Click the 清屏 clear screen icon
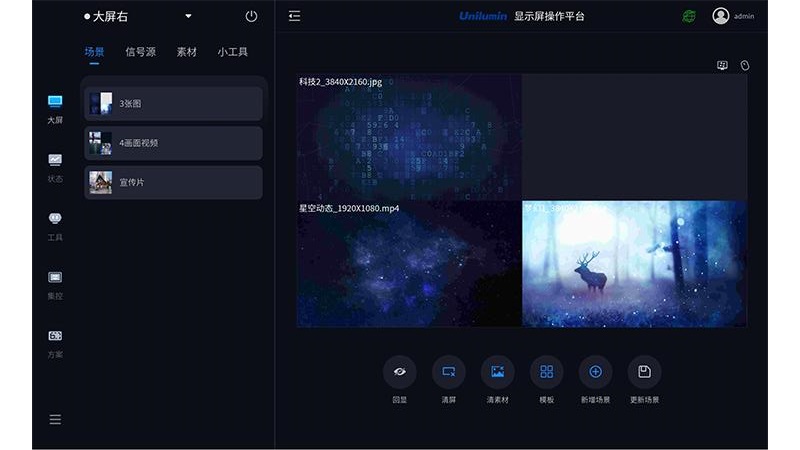Screen dimensions: 800x450 [x=449, y=372]
